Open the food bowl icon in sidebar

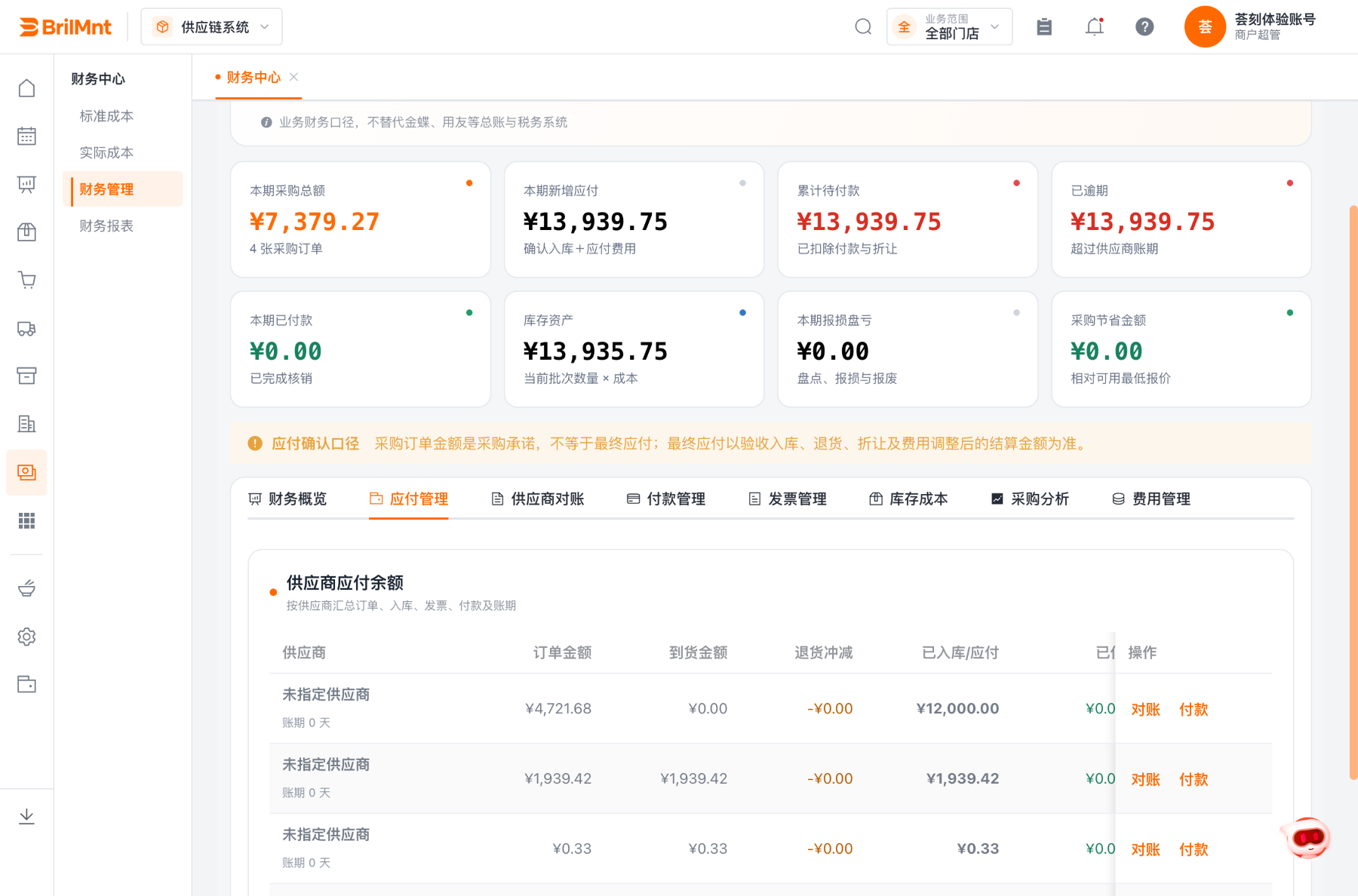tap(26, 588)
